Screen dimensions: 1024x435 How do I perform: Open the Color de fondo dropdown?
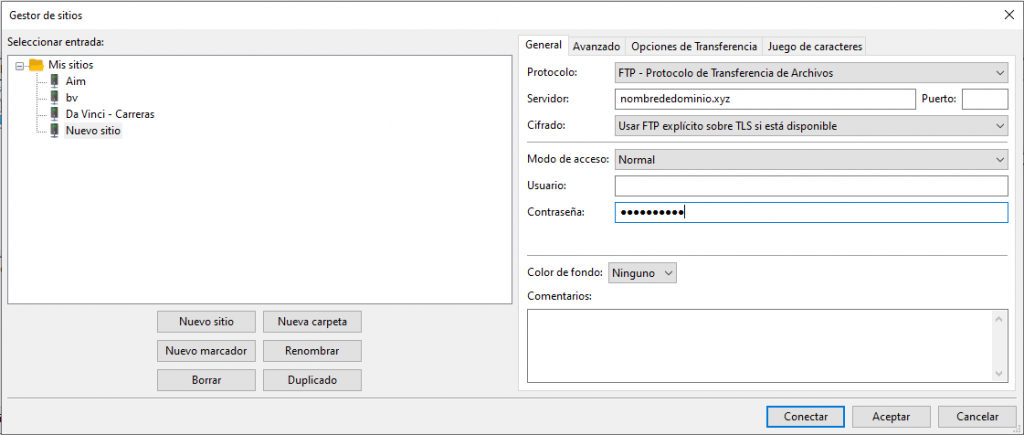point(642,272)
